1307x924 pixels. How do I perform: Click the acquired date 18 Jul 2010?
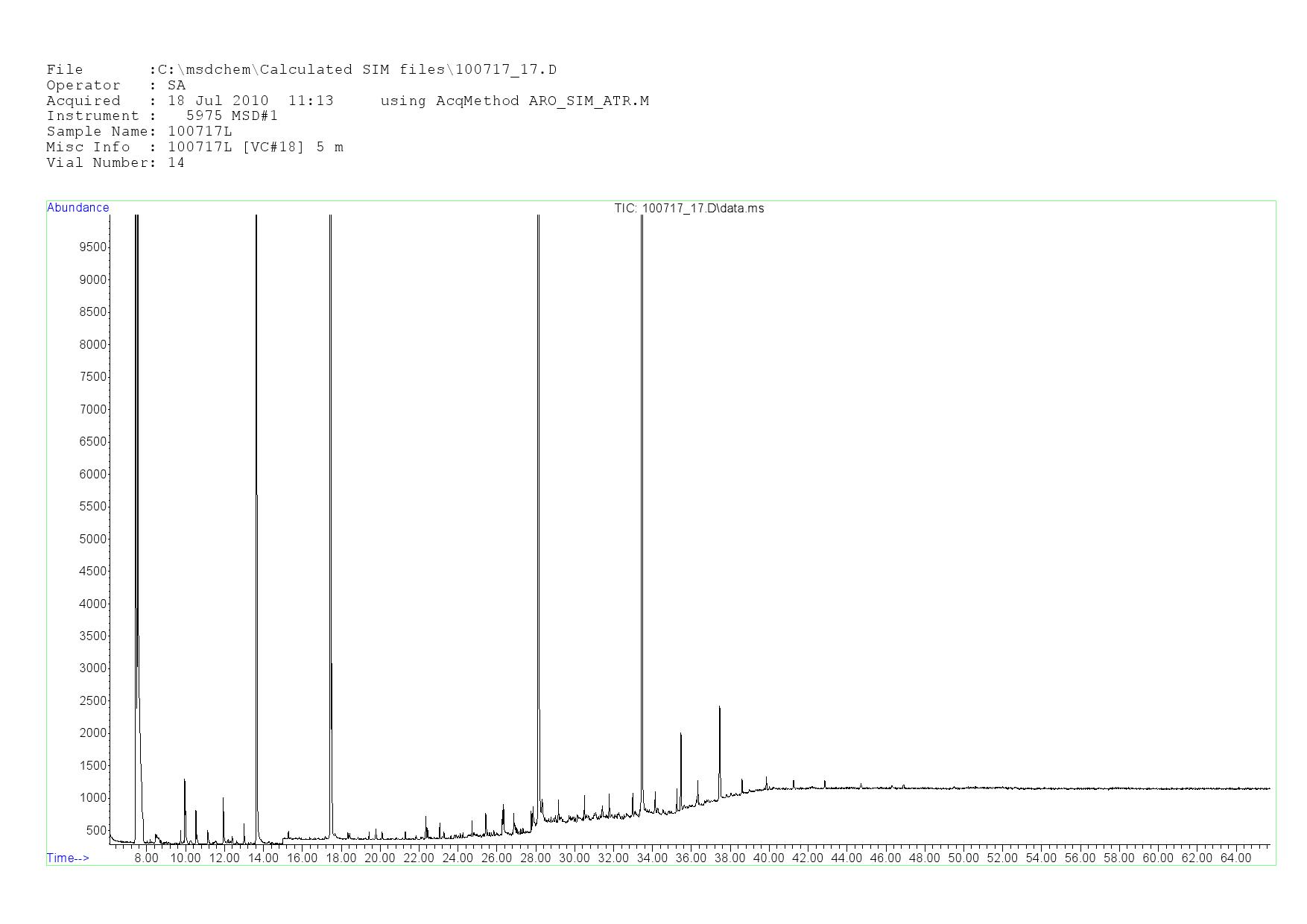pyautogui.click(x=218, y=101)
